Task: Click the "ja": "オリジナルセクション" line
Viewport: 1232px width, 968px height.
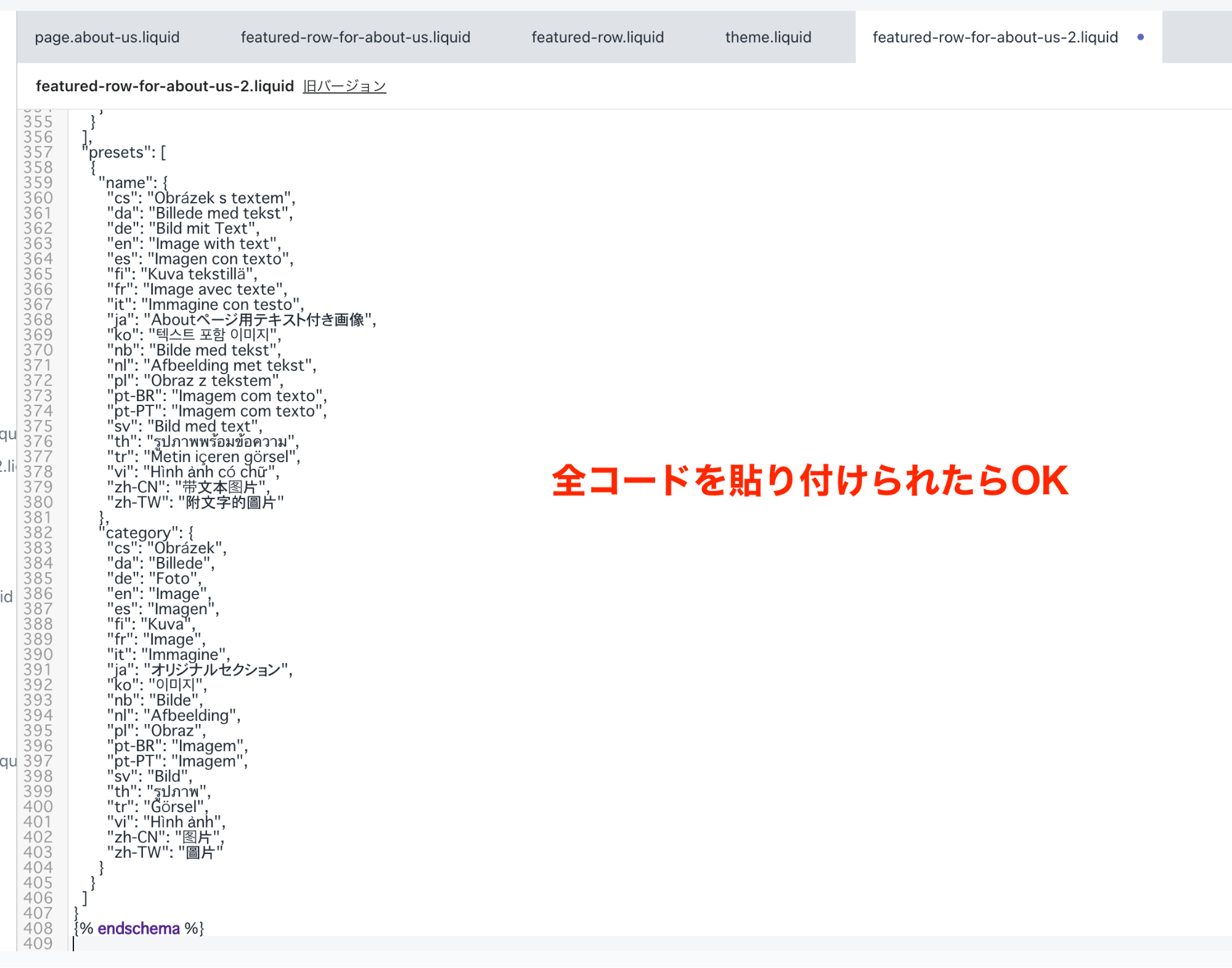Action: tap(200, 670)
